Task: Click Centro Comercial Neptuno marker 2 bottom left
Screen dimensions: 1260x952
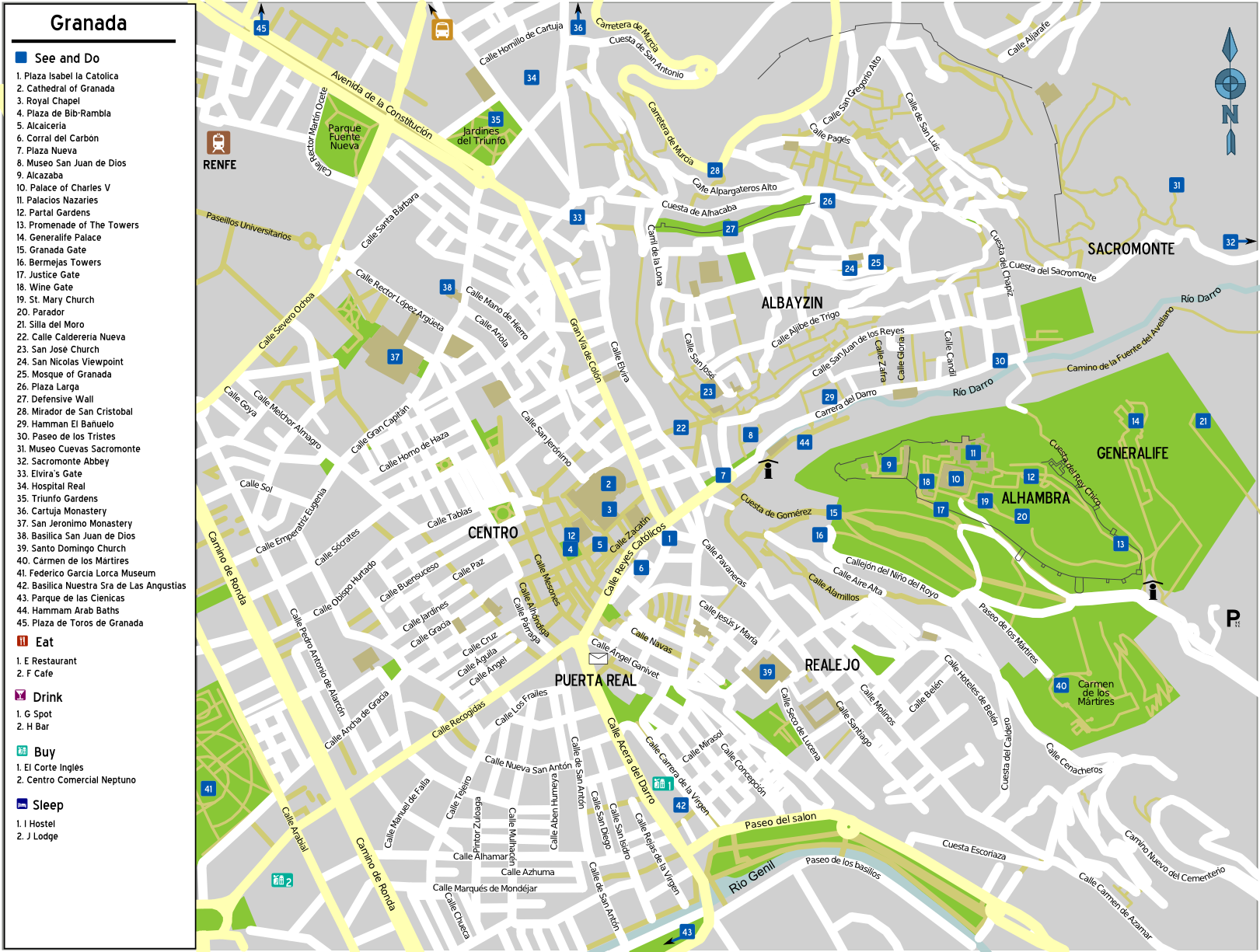Action: tap(281, 881)
